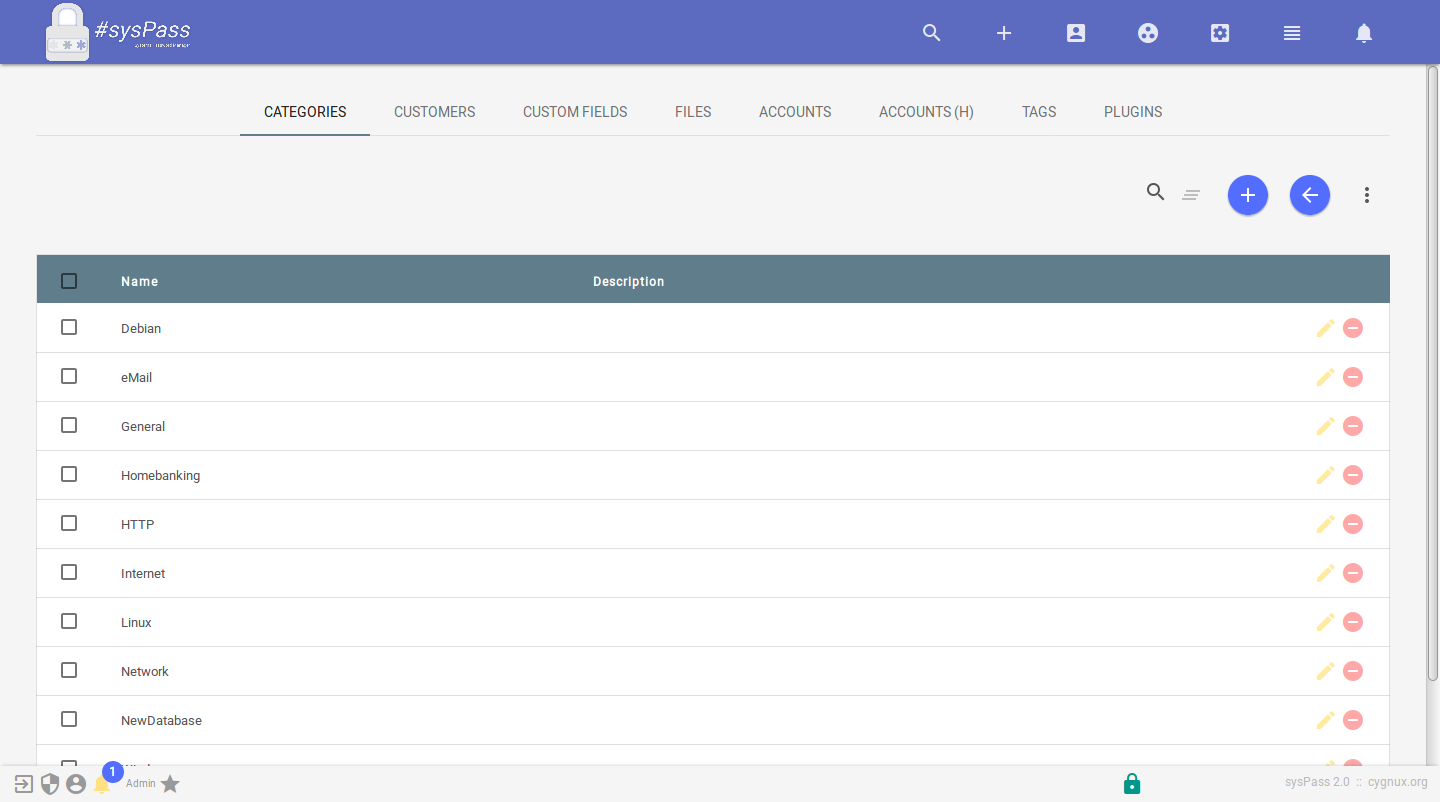Screen dimensions: 1440x802
Task: Open the cygnux.org footer link
Action: pyautogui.click(x=1398, y=782)
